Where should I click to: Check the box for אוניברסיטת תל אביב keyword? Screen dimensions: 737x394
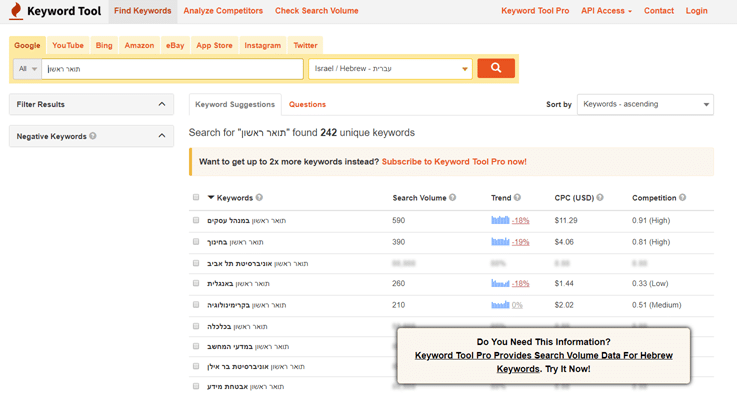coord(196,263)
